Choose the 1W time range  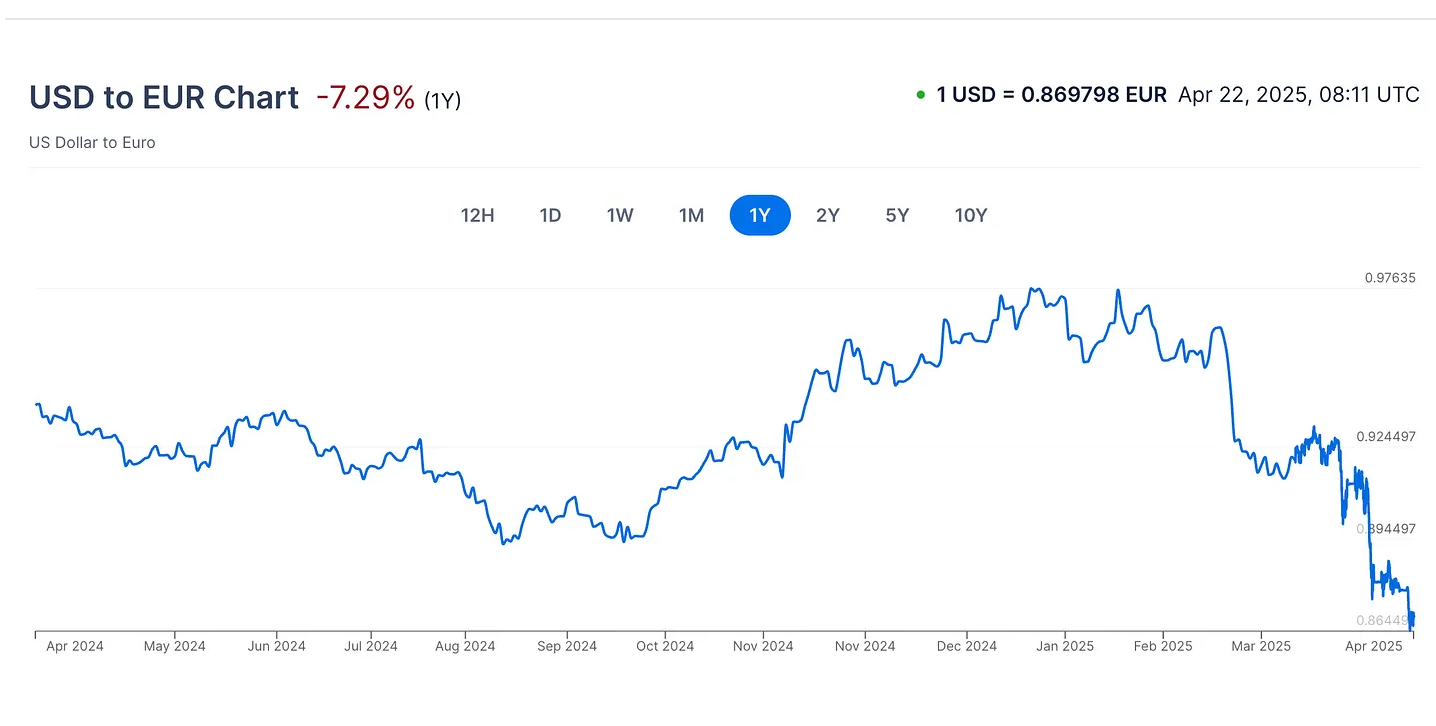coord(620,215)
